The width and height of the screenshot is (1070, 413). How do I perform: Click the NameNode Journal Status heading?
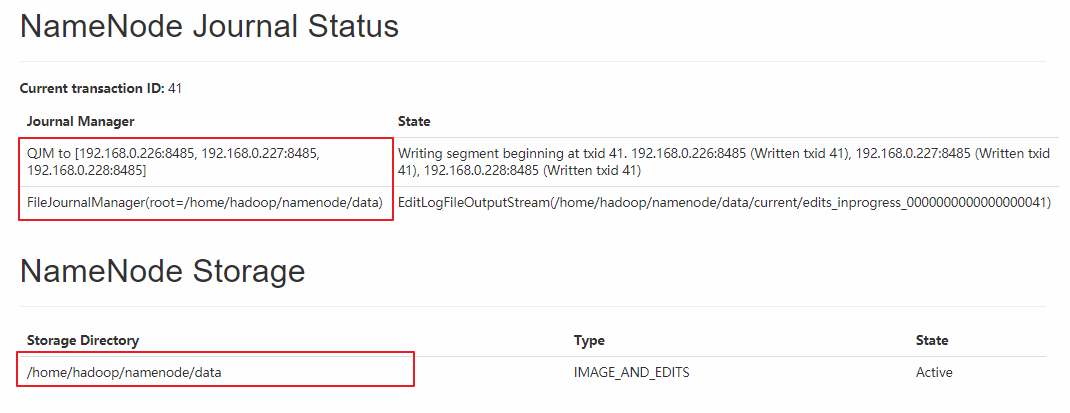[x=209, y=27]
